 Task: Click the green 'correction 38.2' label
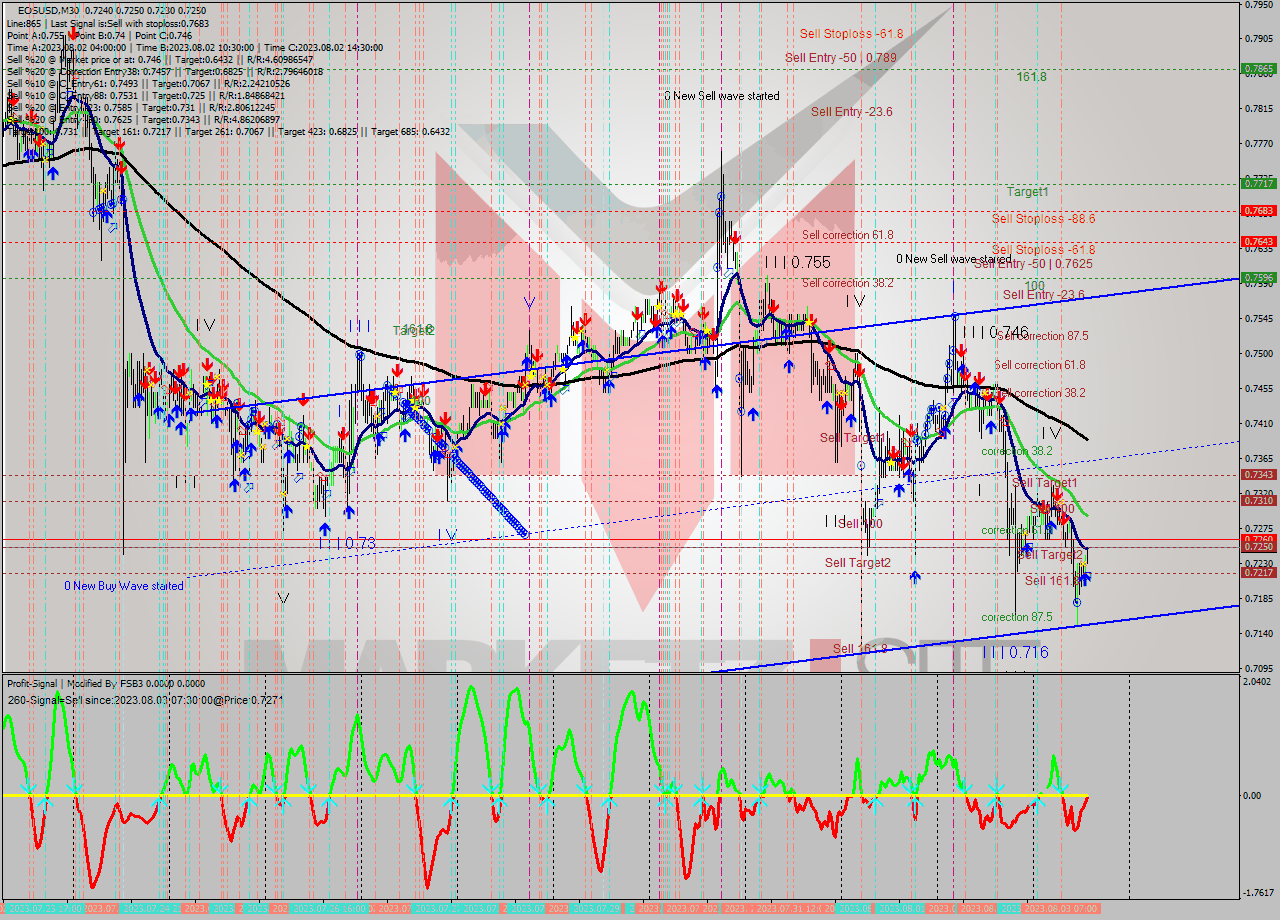(1016, 451)
